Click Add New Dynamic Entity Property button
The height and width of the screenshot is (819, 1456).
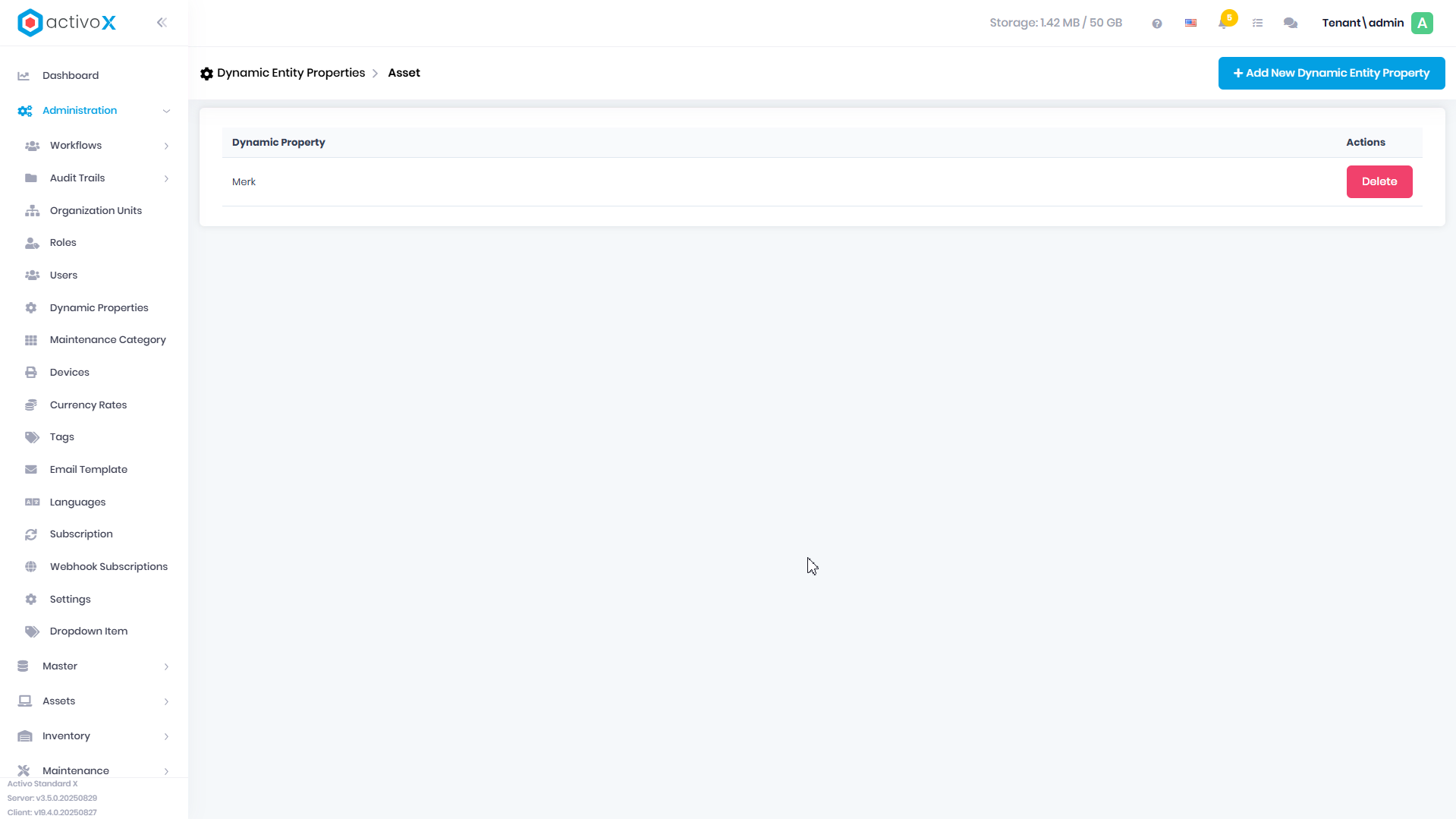1331,74
